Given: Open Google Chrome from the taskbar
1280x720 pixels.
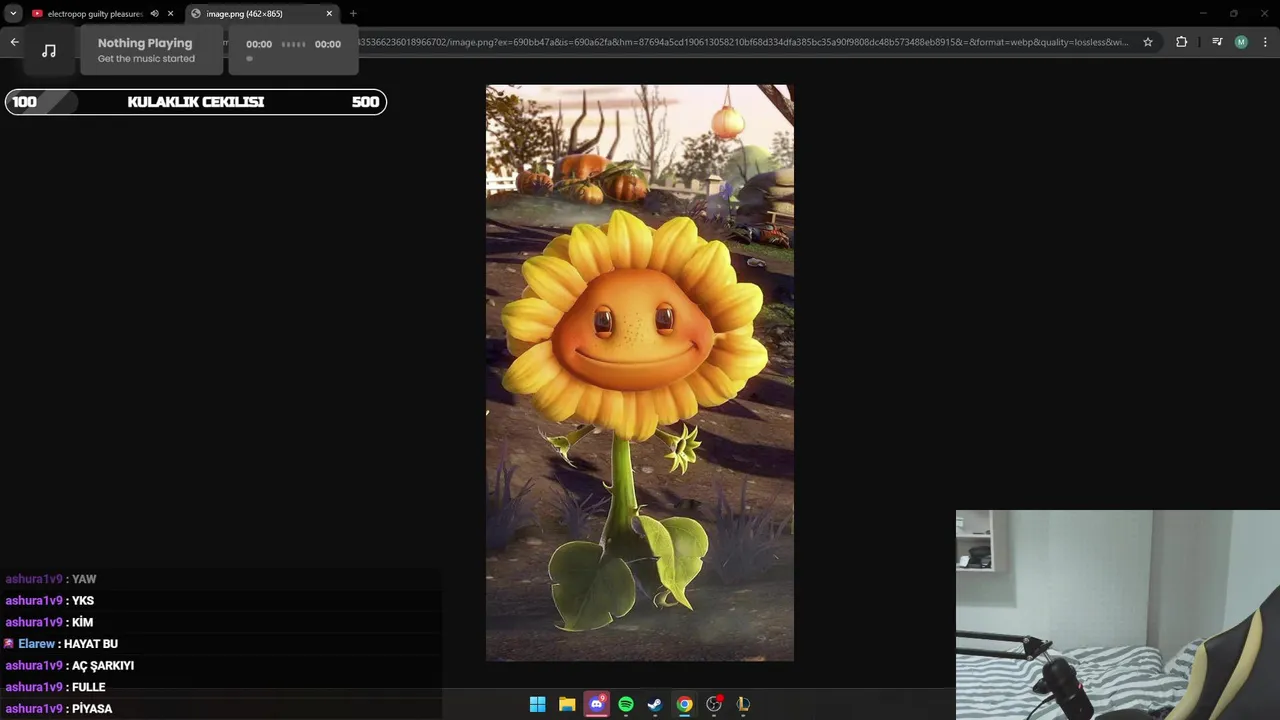Looking at the screenshot, I should pyautogui.click(x=684, y=704).
